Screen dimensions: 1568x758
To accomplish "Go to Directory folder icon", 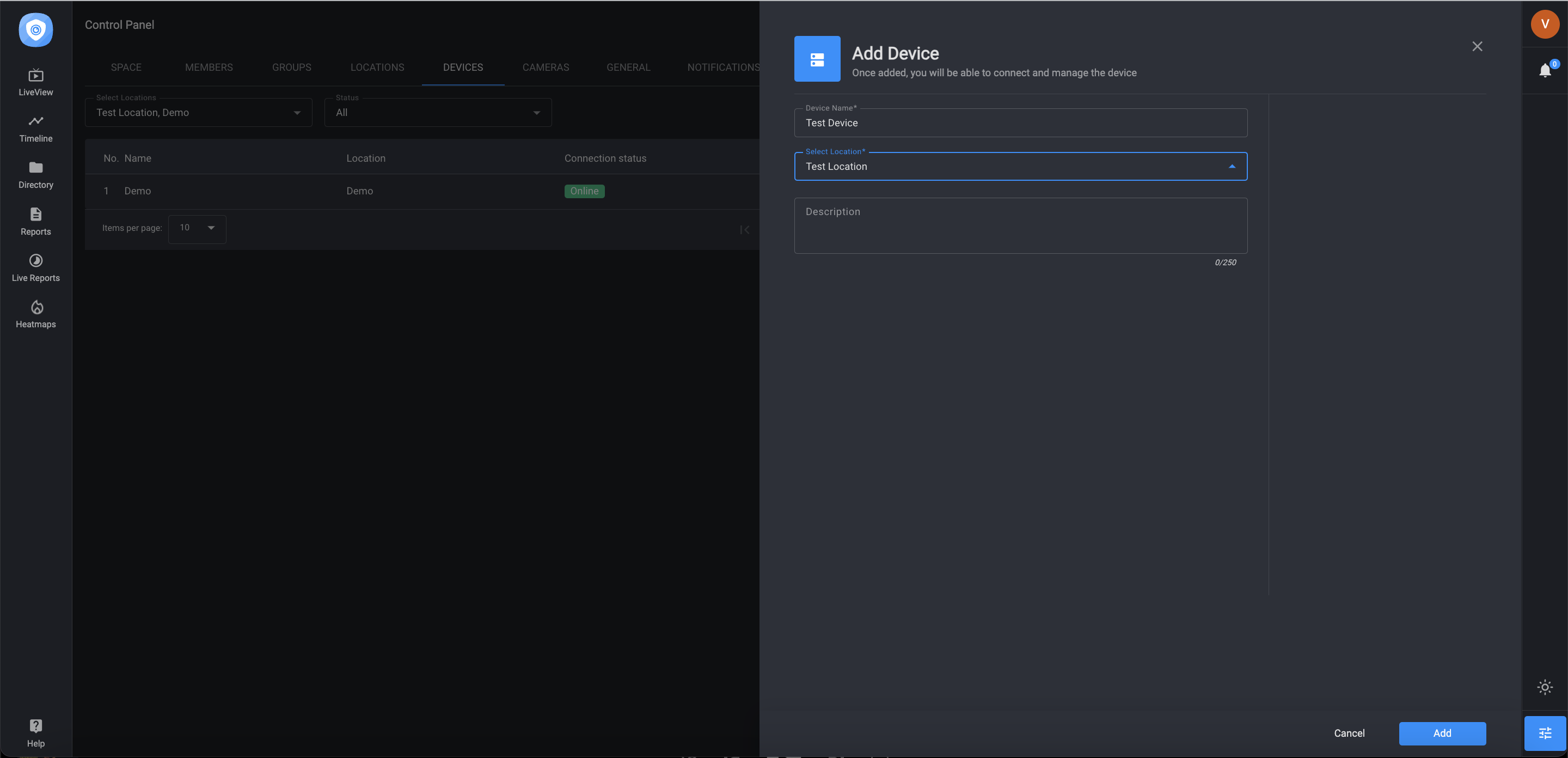I will coord(36,167).
